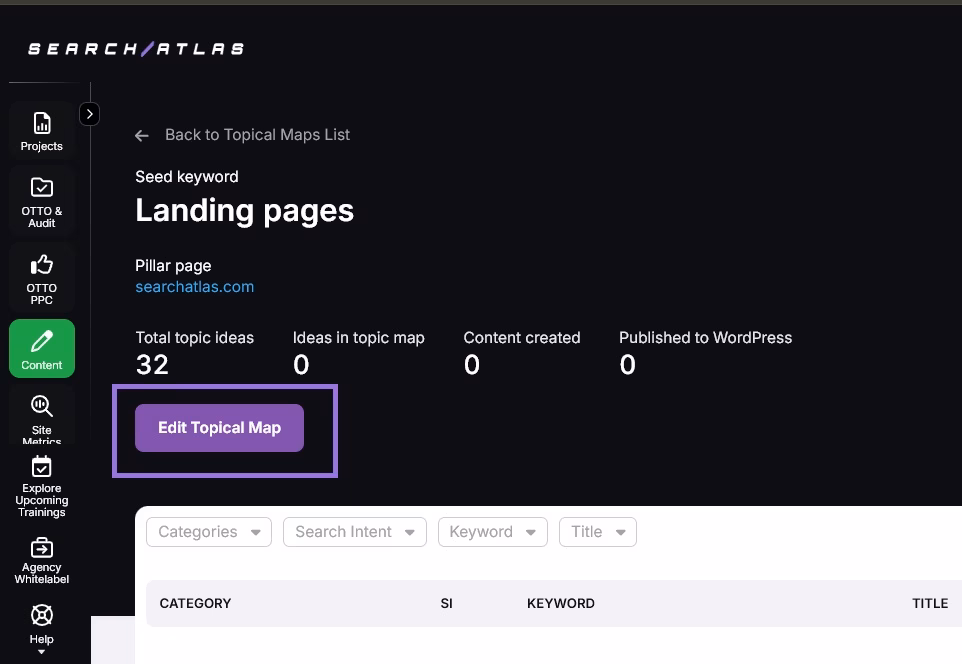Click the SI column header
The width and height of the screenshot is (962, 664).
point(446,604)
